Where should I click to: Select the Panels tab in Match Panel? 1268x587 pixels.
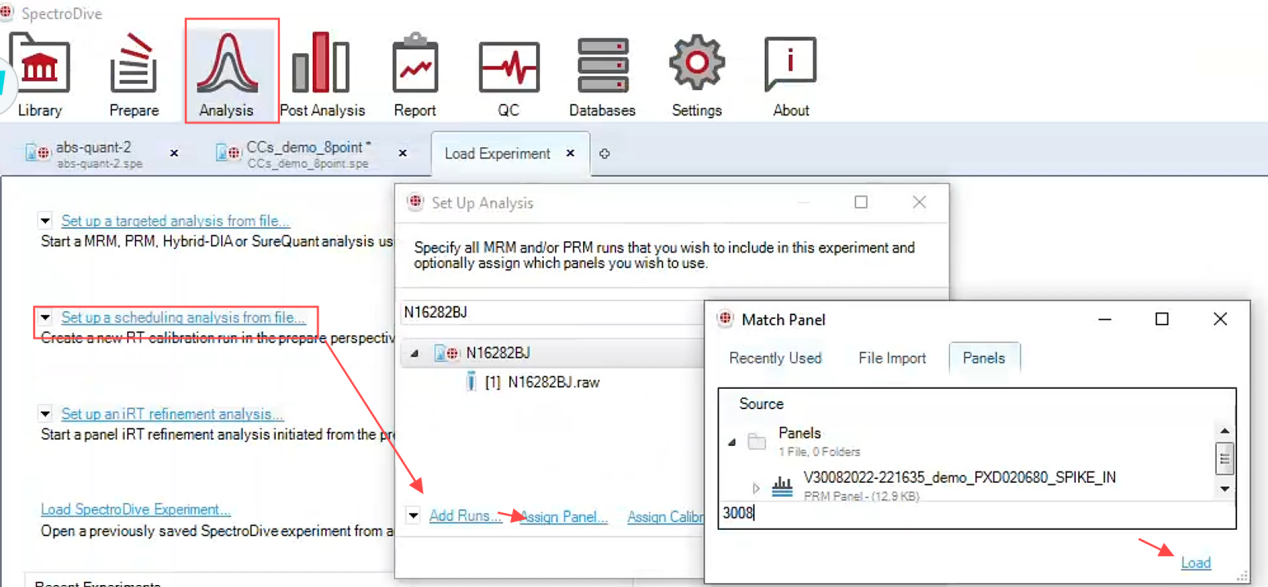tap(984, 358)
